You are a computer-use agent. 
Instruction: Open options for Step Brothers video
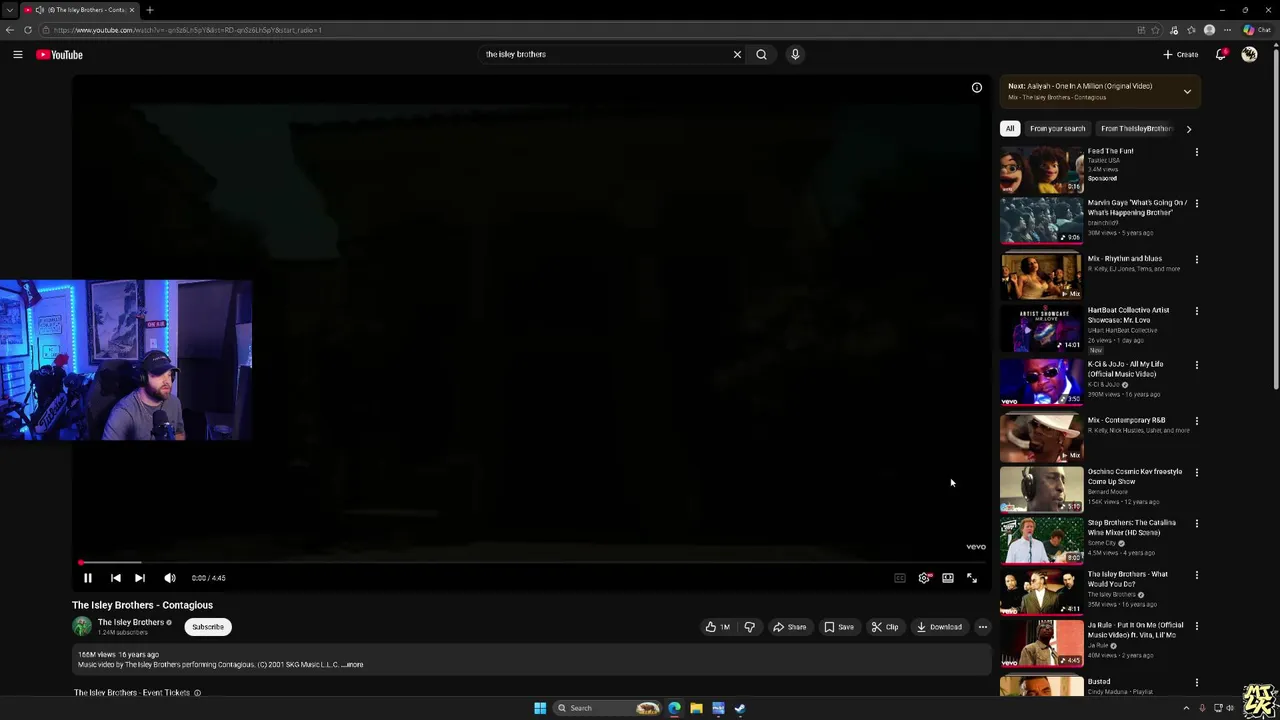[1197, 524]
